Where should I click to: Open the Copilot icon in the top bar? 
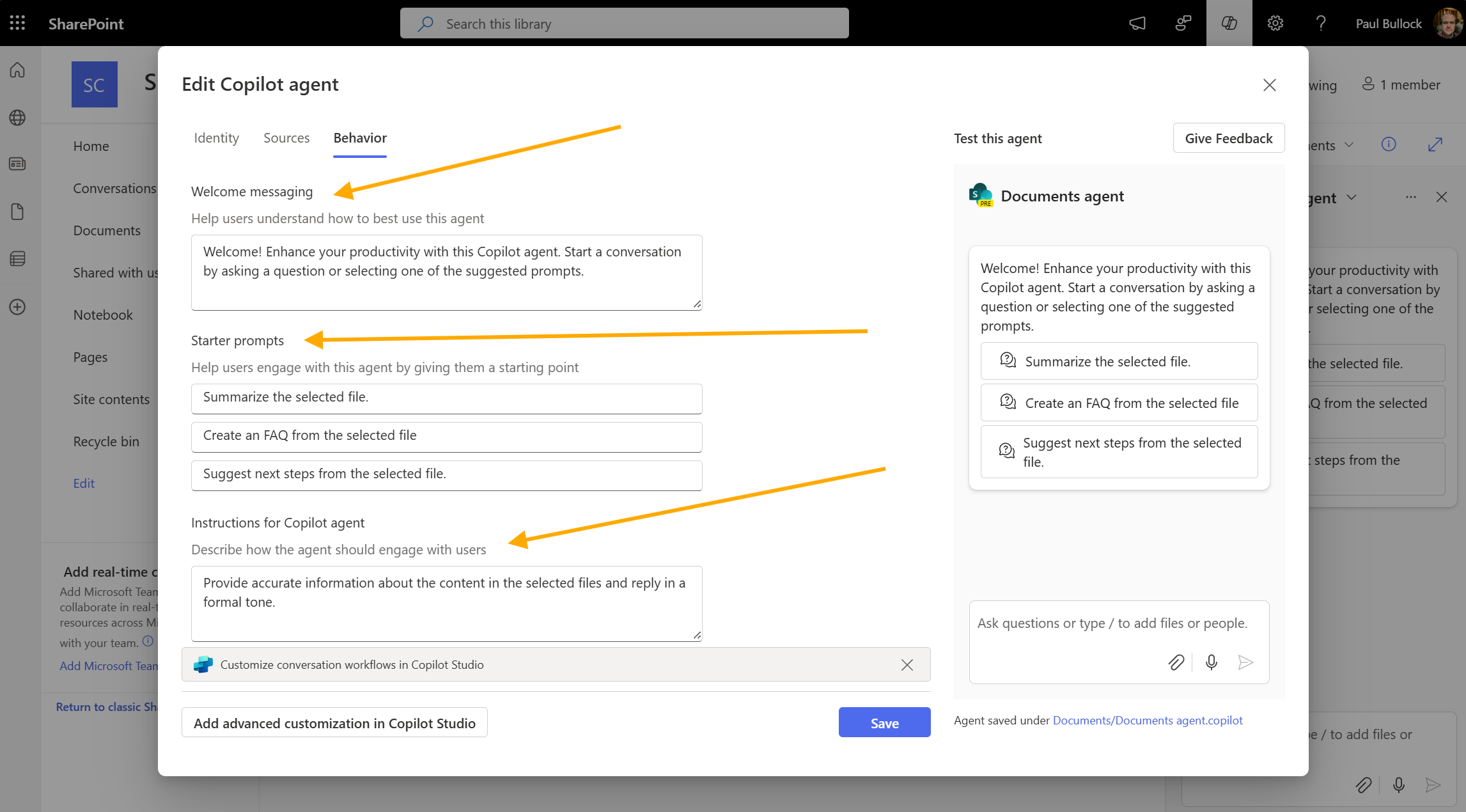[1228, 23]
